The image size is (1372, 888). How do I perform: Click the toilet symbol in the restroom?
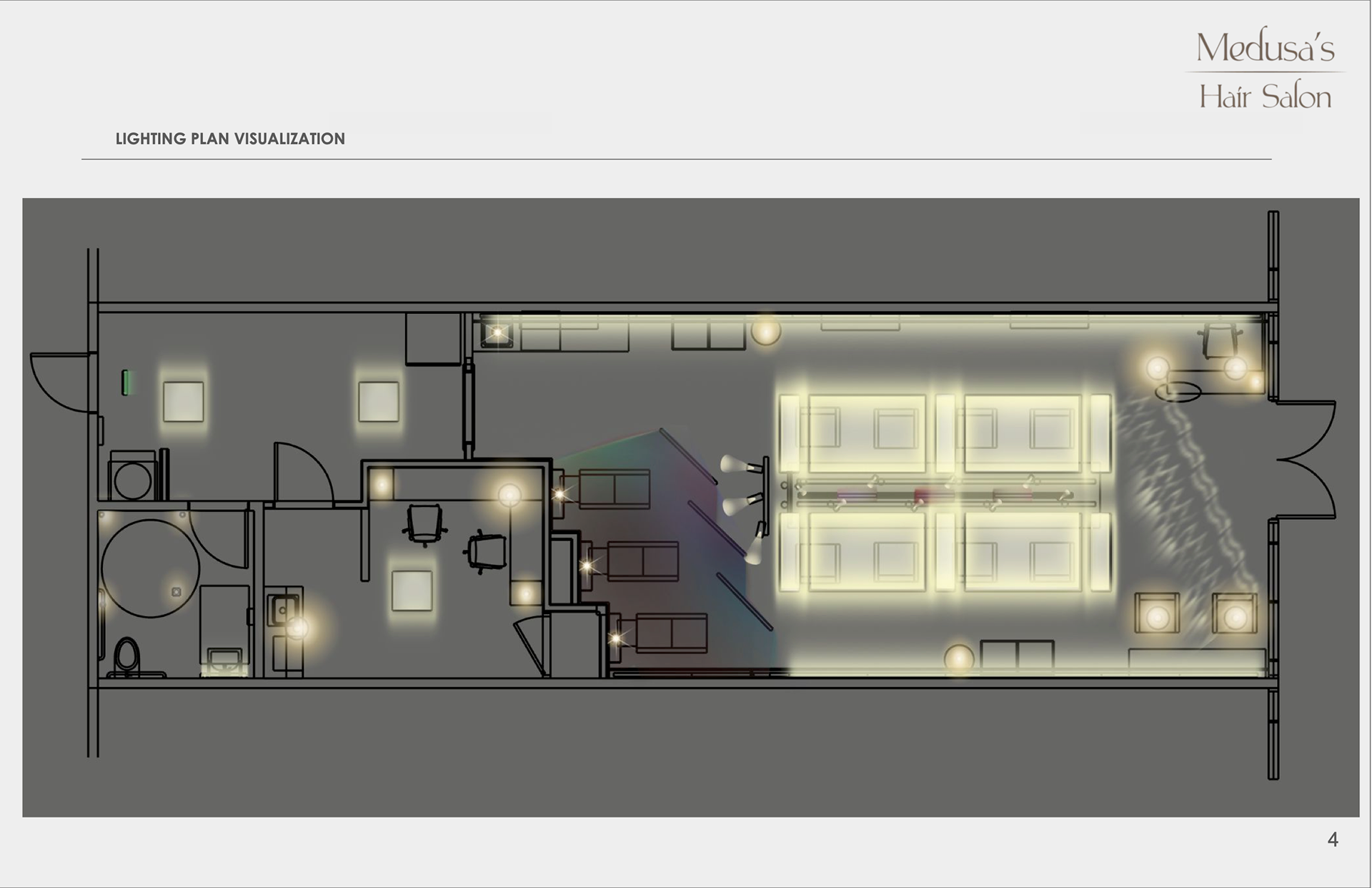coord(127,656)
